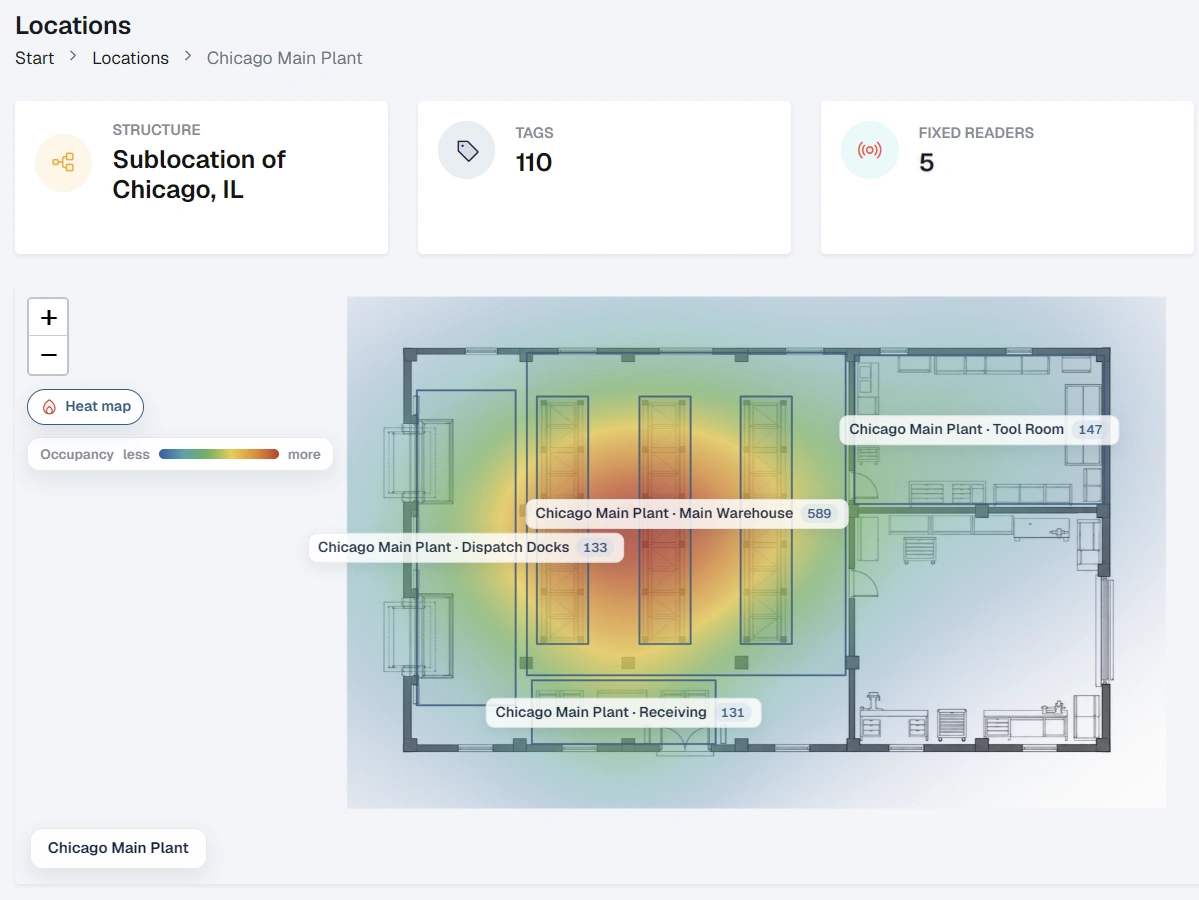Open the Sublocation of Chicago, IL card

click(x=201, y=177)
